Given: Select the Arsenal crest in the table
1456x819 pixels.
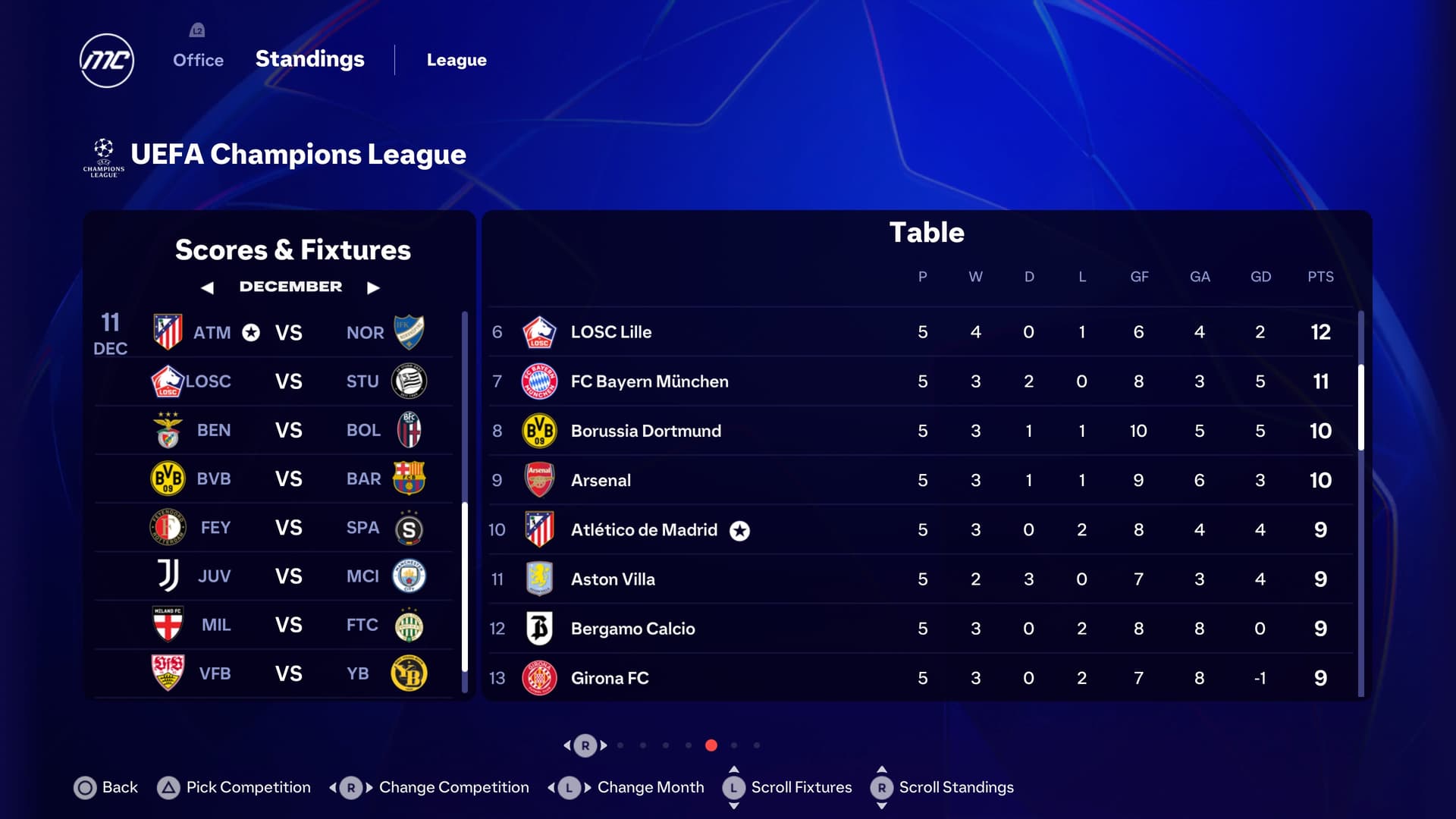Looking at the screenshot, I should [539, 480].
